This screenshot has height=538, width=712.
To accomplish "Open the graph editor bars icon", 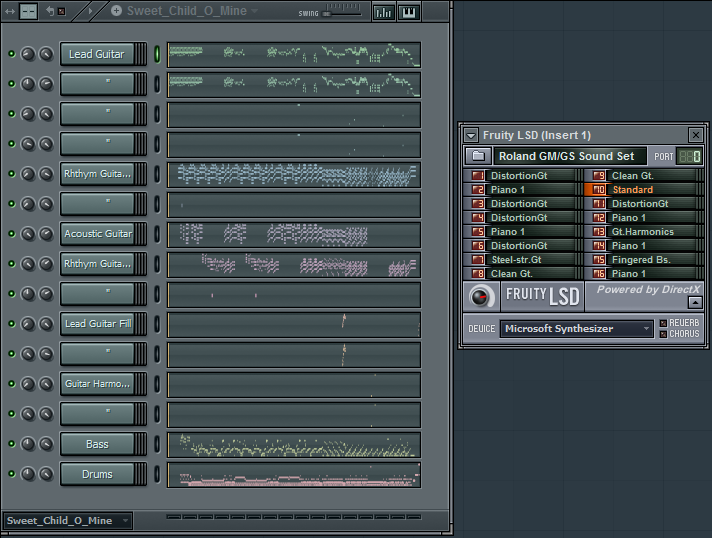I will tap(384, 12).
